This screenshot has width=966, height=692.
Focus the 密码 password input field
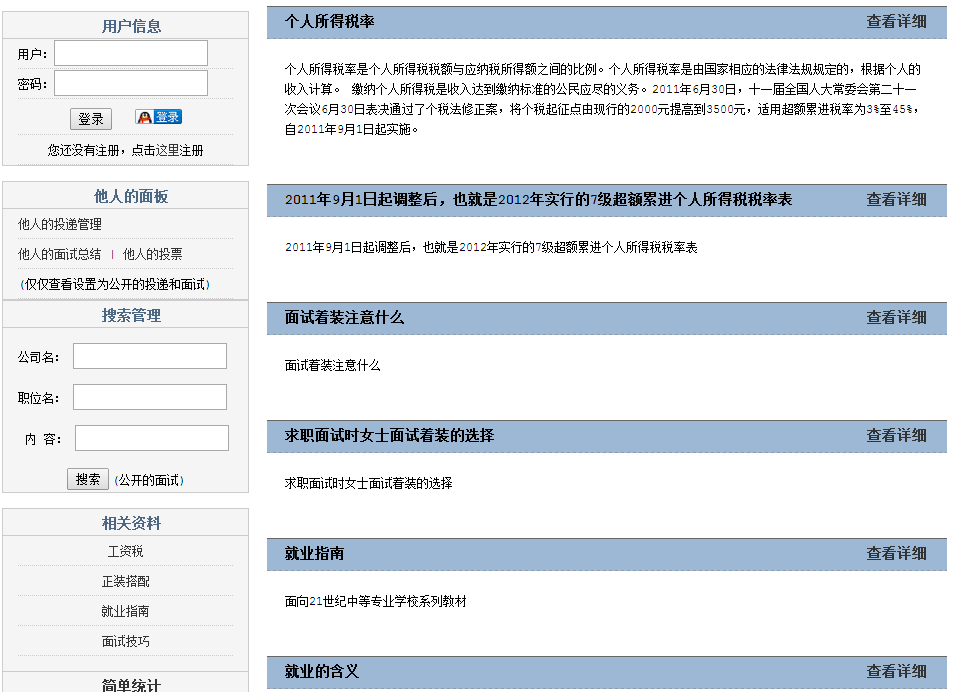click(x=131, y=83)
